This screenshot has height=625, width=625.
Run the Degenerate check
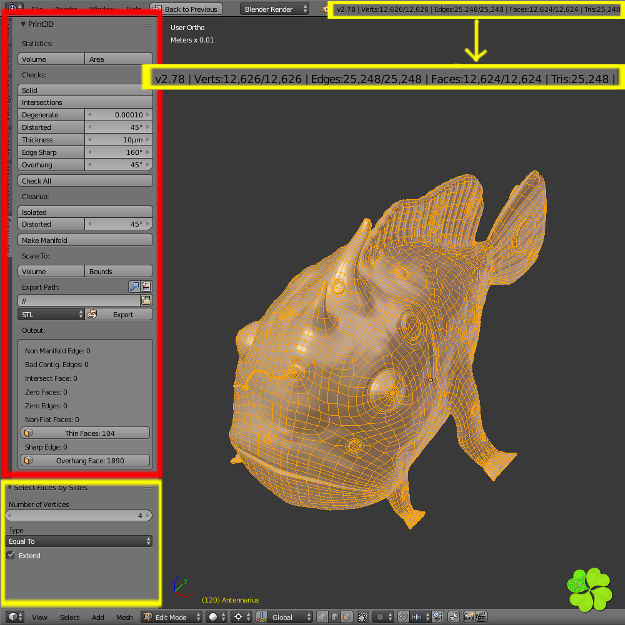[51, 115]
